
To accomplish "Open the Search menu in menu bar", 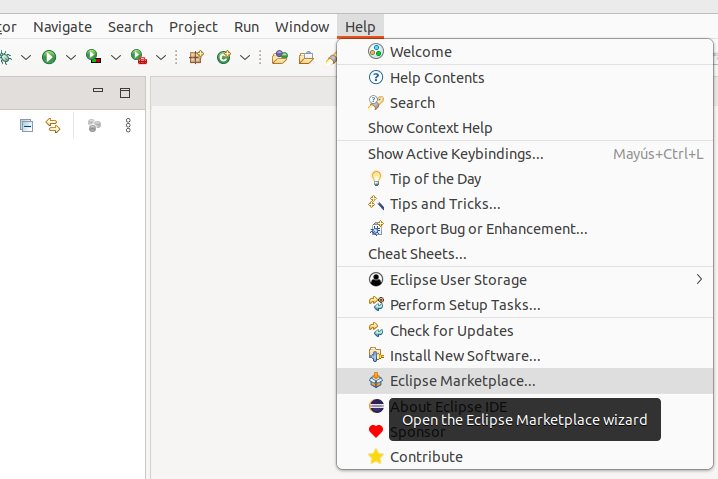I will click(x=131, y=27).
